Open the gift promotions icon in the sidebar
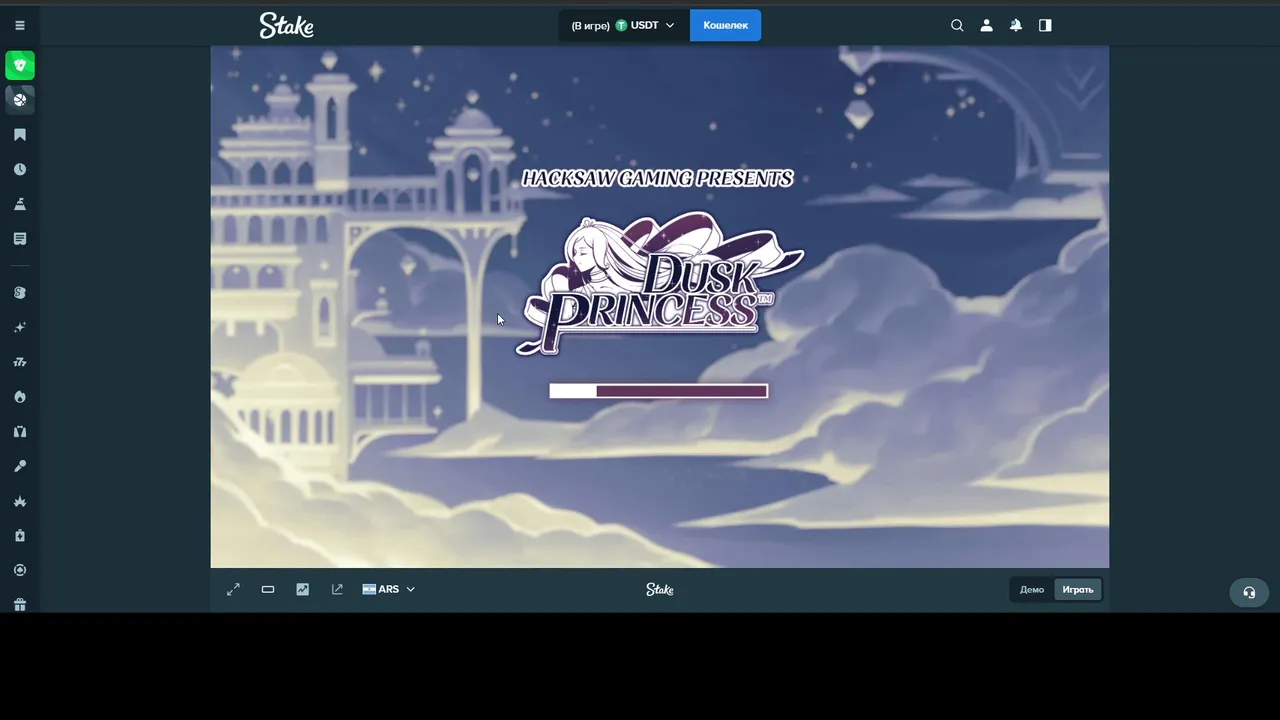Screen dimensions: 1280x720 click(20, 604)
